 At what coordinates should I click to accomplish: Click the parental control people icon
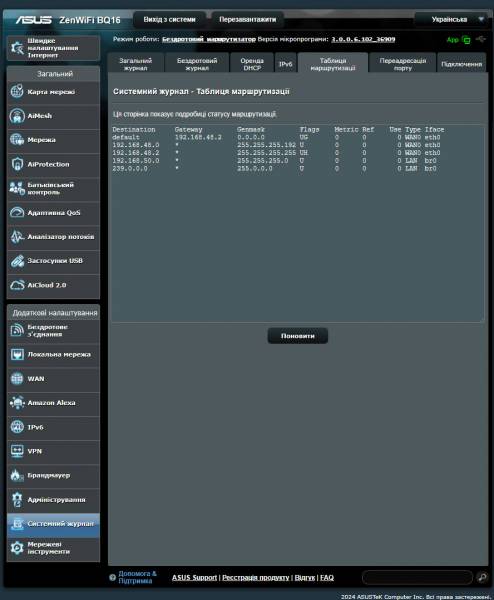tap(17, 188)
